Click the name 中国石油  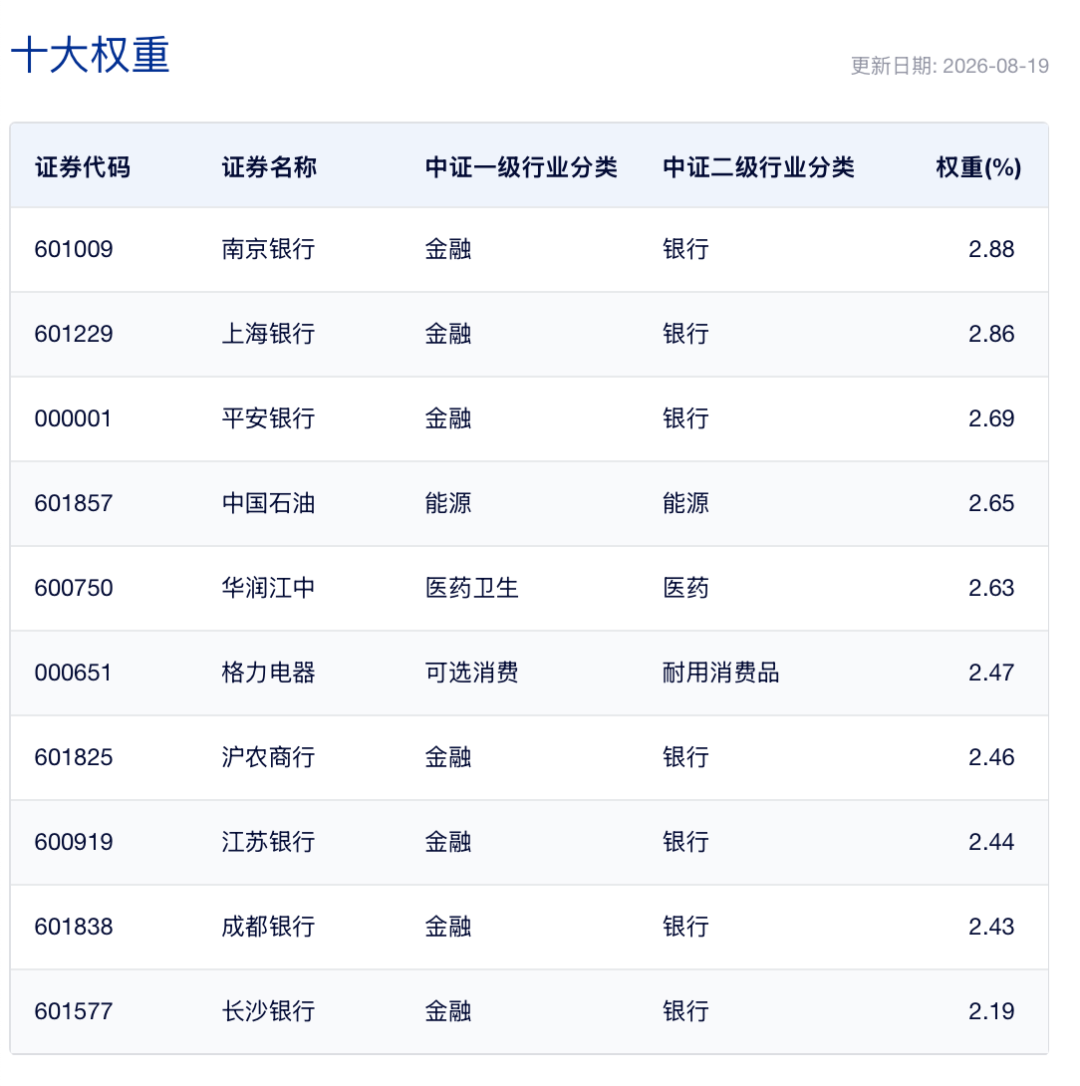pos(269,503)
